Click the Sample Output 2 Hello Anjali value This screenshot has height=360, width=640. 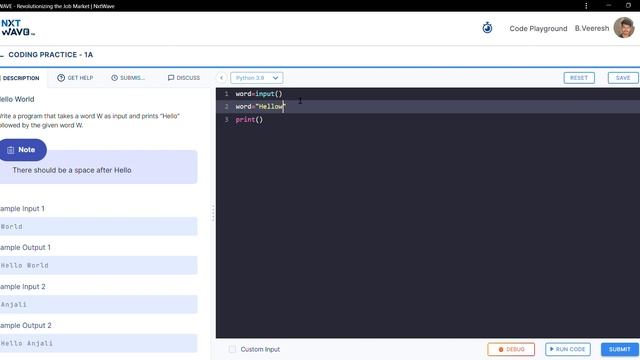click(98, 343)
